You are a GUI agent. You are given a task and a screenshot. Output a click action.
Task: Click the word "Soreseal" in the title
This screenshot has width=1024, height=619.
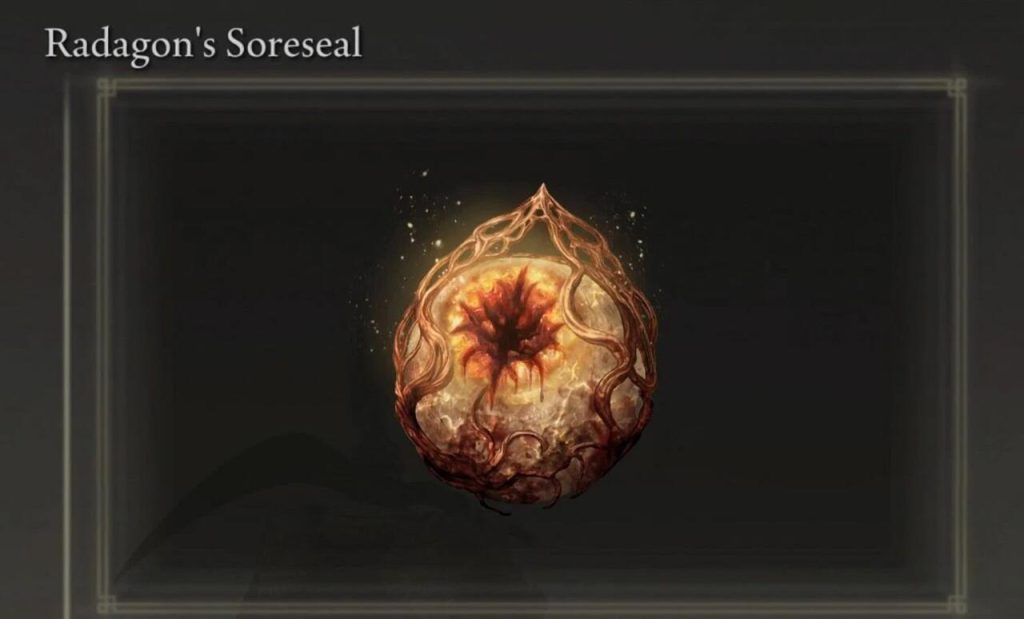pos(294,44)
